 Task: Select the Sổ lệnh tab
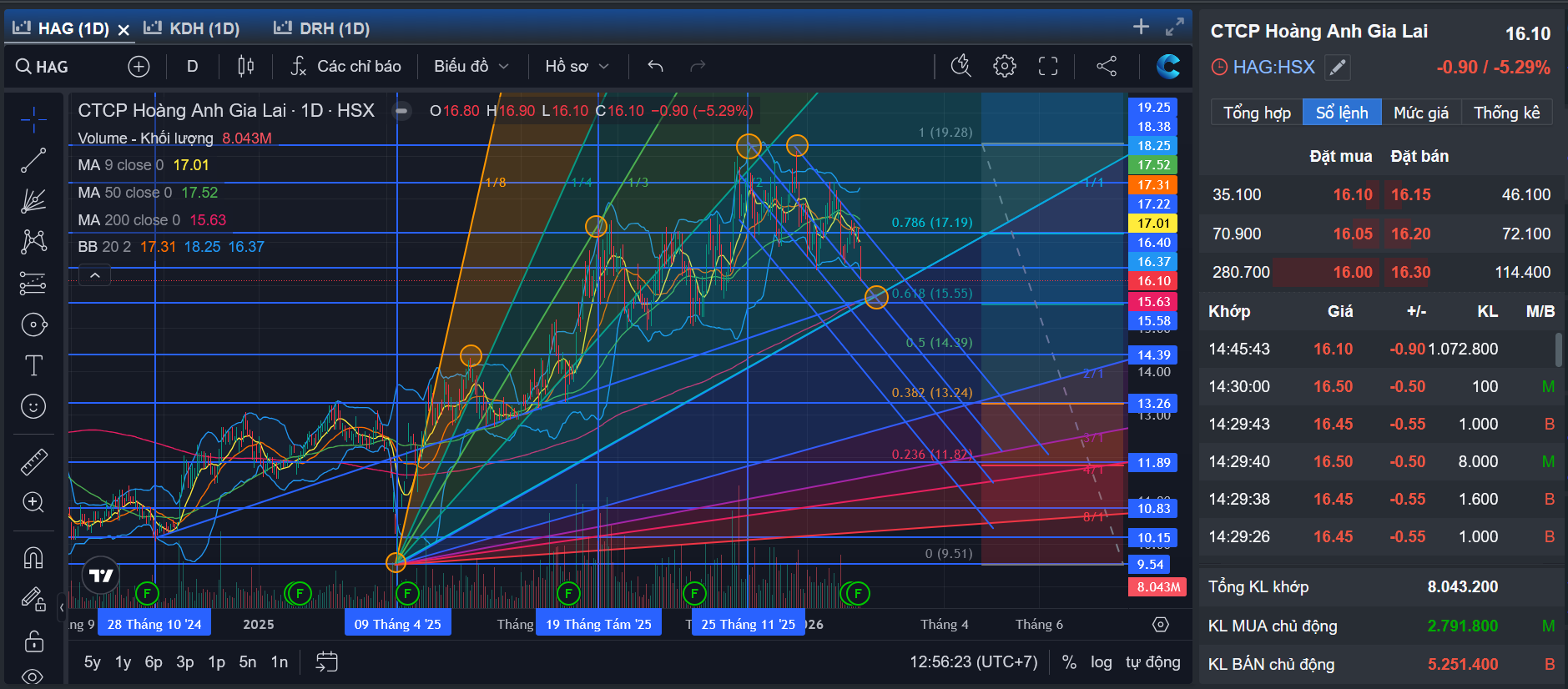1342,113
